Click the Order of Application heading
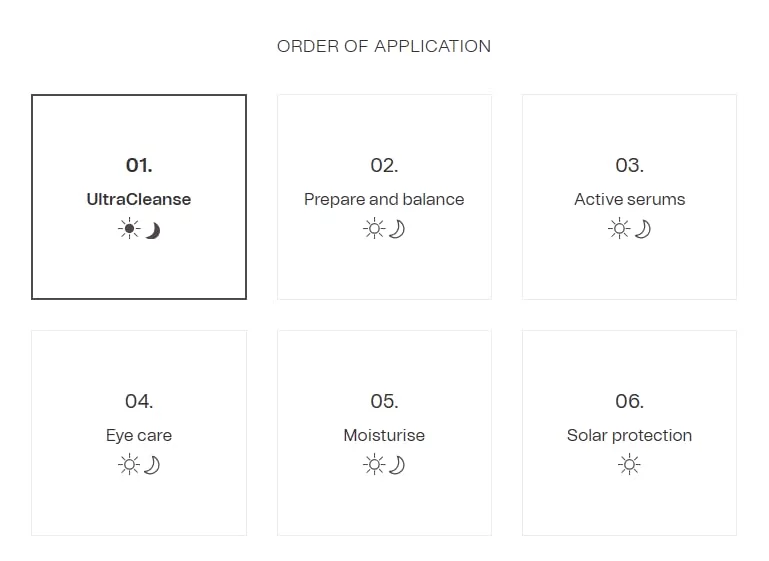 click(x=384, y=46)
